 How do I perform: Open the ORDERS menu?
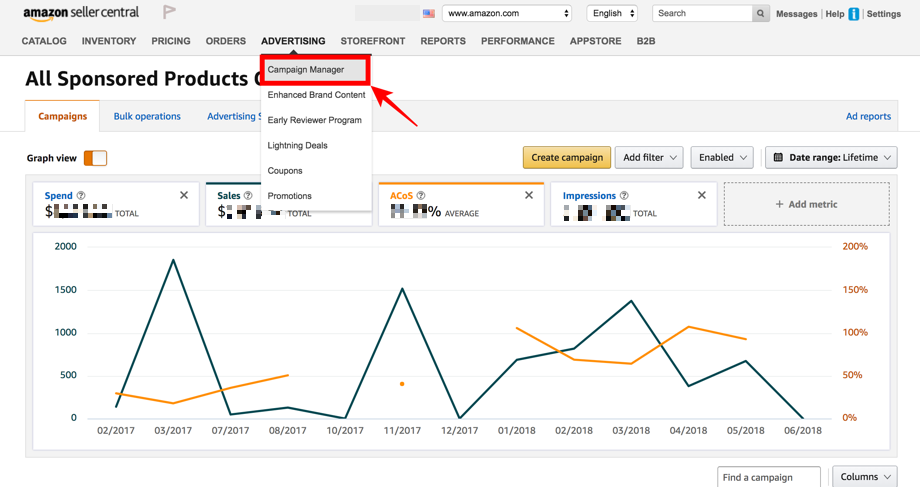[x=225, y=41]
